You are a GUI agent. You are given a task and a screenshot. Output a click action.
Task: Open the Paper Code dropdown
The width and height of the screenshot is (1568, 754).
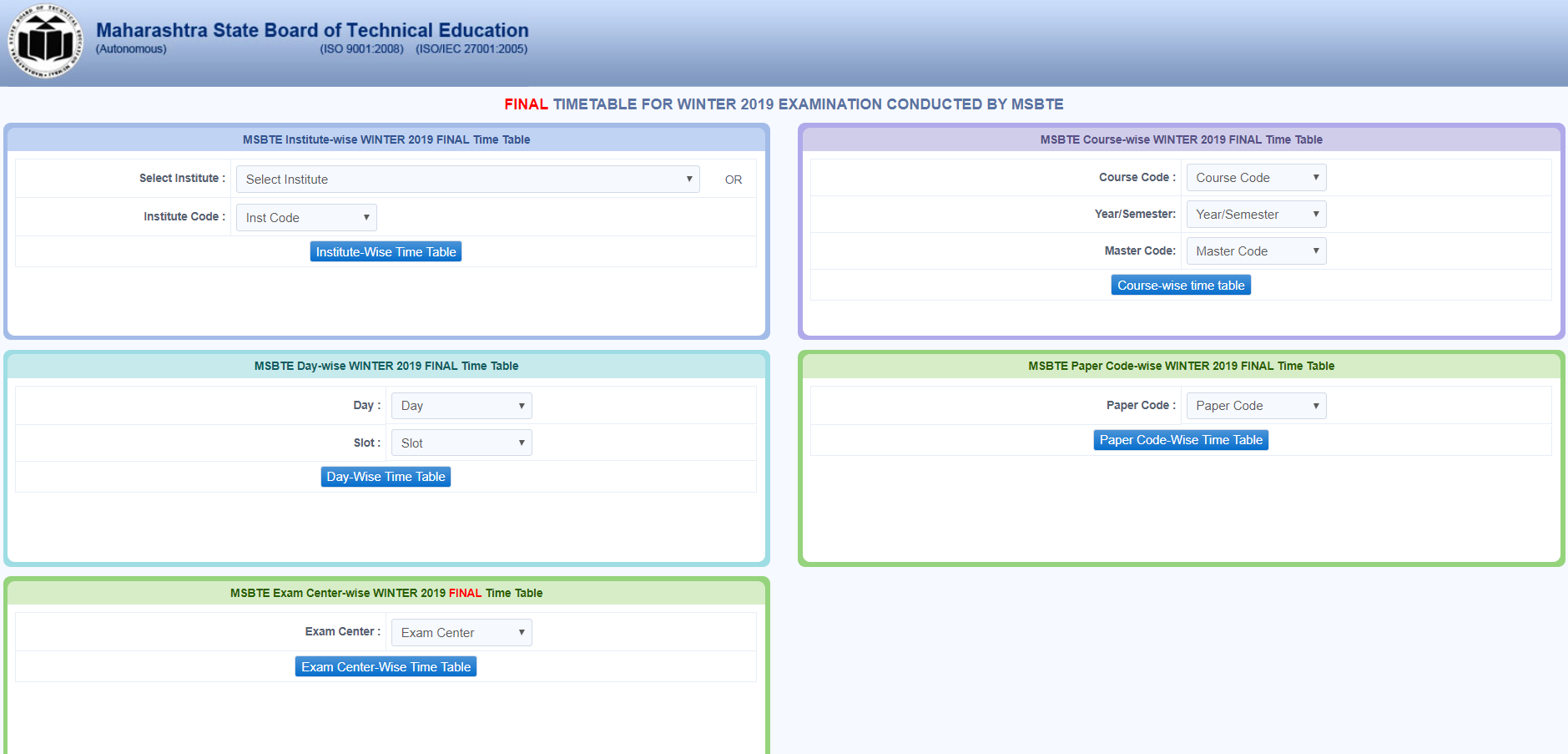(x=1256, y=406)
